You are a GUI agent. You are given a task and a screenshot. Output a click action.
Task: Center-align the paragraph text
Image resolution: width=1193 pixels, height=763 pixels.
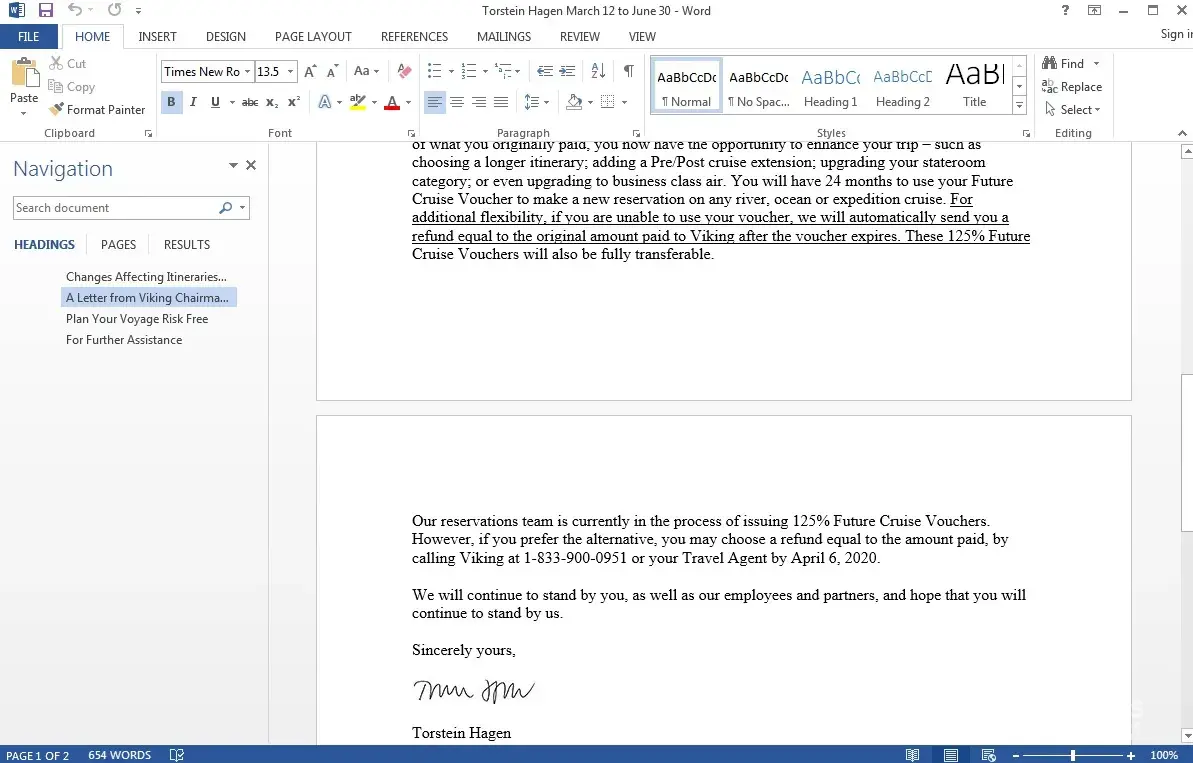pyautogui.click(x=457, y=102)
